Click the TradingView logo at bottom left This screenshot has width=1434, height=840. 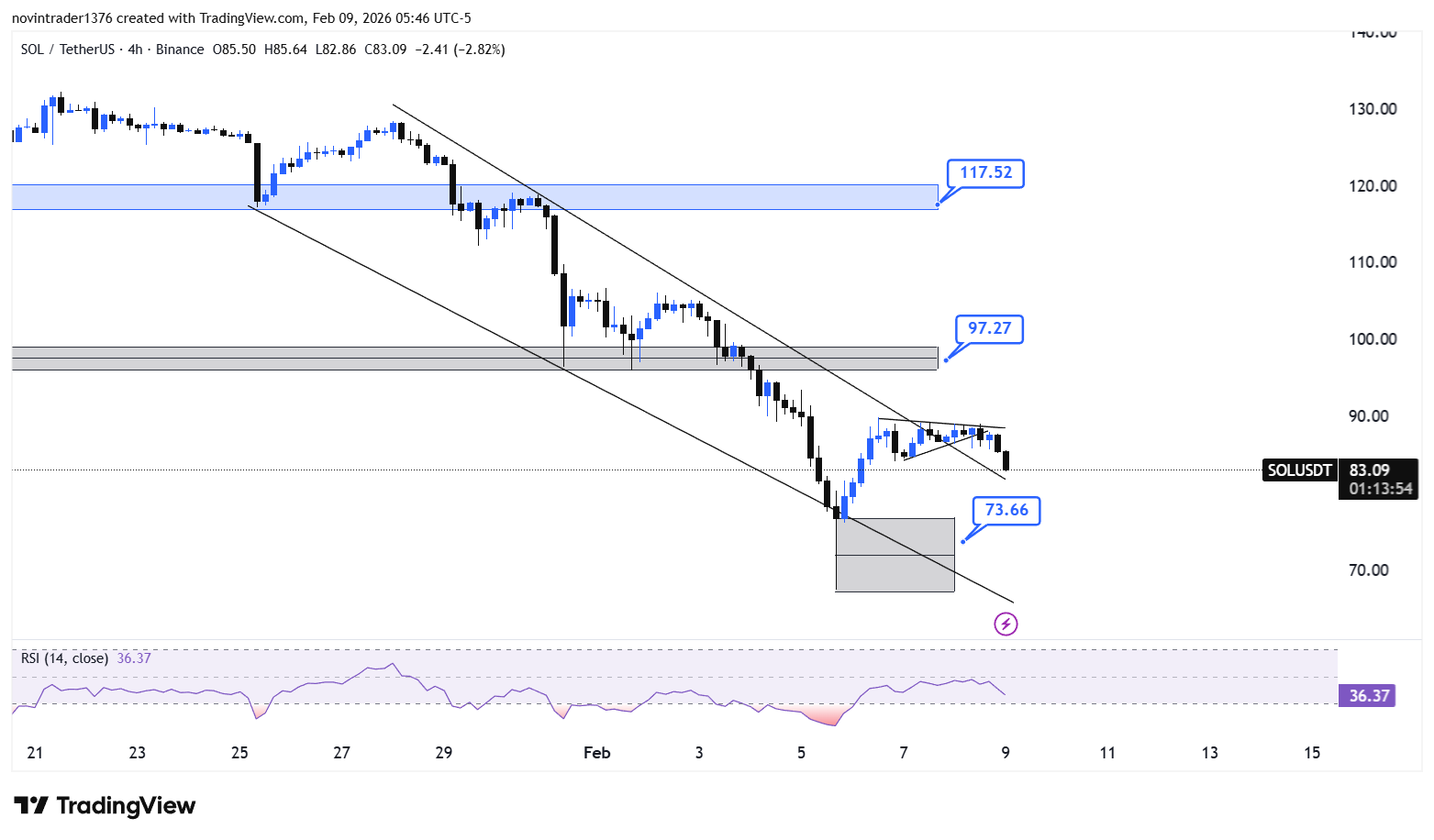pyautogui.click(x=105, y=805)
